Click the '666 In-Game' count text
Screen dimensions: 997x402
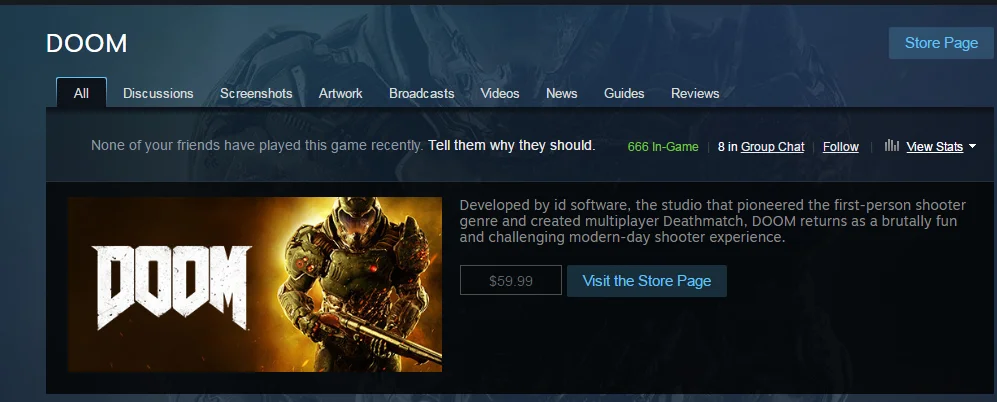pos(663,147)
